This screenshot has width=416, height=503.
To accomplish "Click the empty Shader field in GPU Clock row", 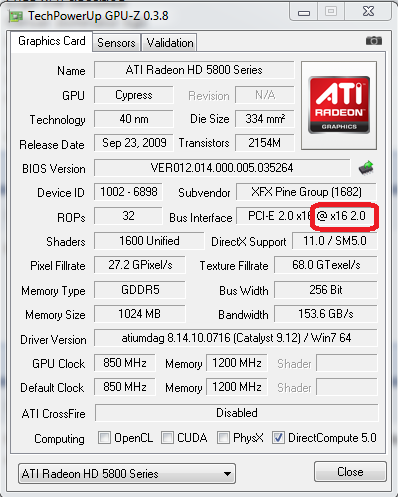I will click(347, 363).
